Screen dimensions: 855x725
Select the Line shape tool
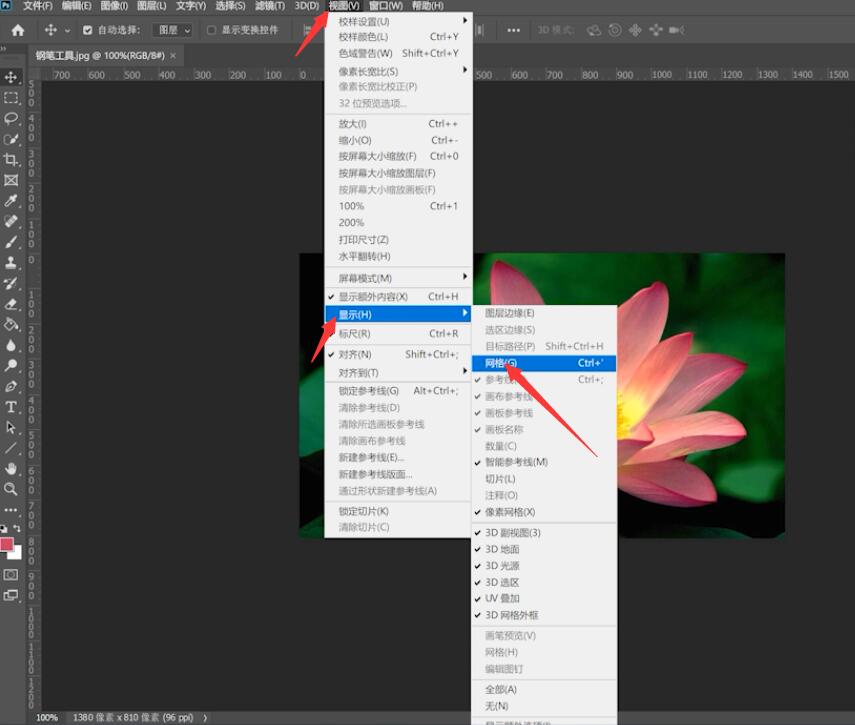(x=11, y=448)
